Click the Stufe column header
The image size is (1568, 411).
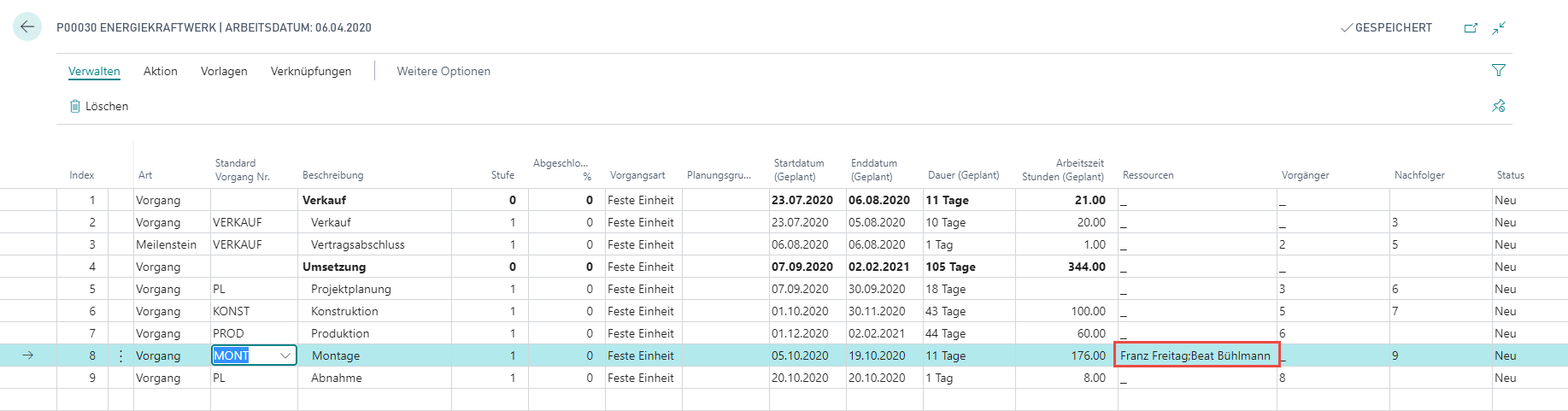(x=502, y=175)
